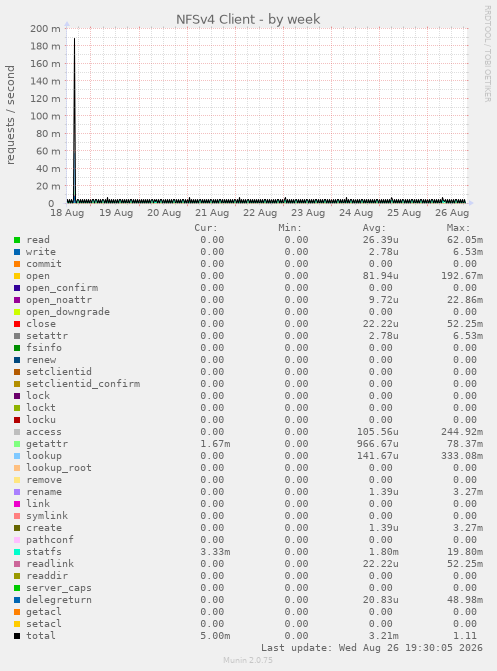Click the Munin 2.0.75 footer text
The height and width of the screenshot is (671, 497).
[248, 660]
